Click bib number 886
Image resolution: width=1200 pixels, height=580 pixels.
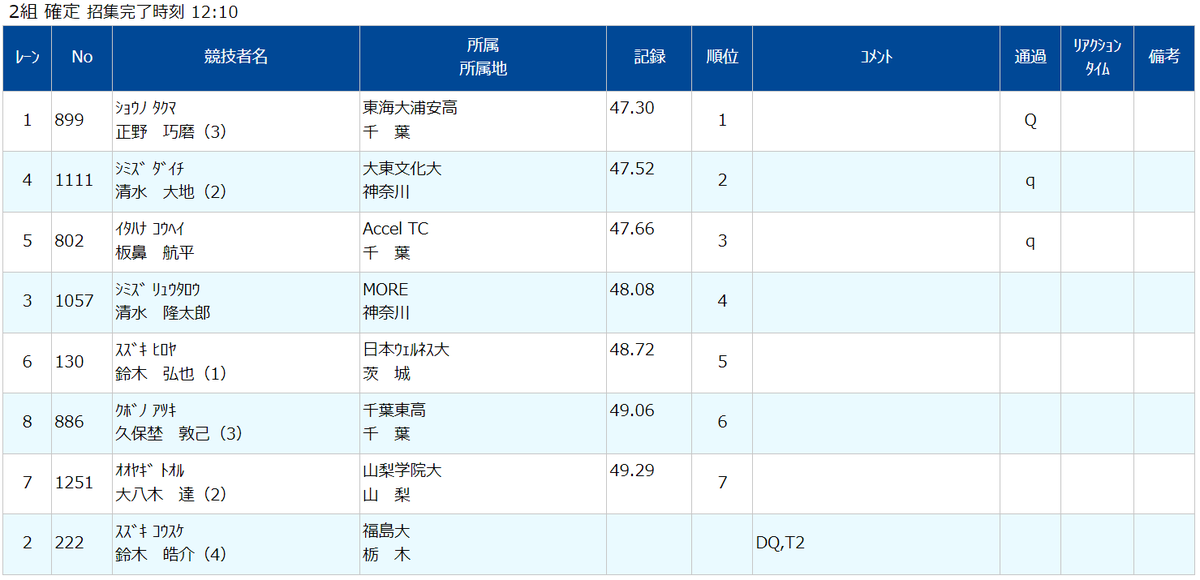tap(70, 422)
